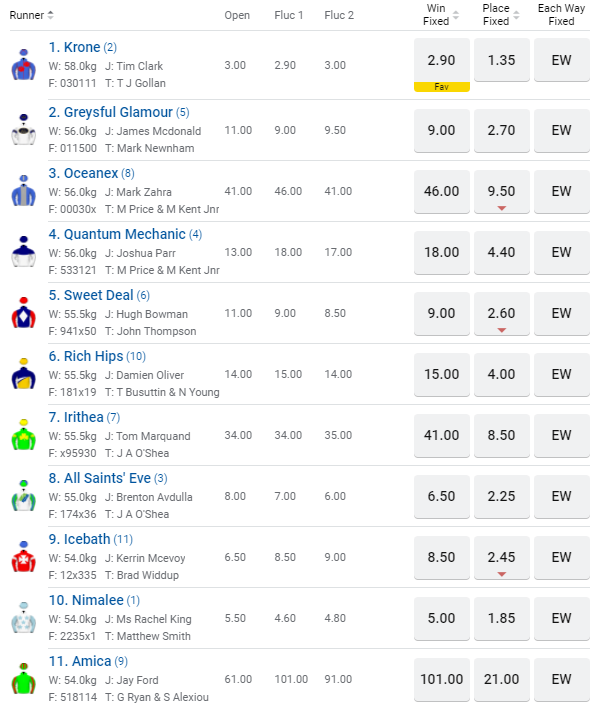Click Oceanex's striped silks icon
This screenshot has width=602, height=706.
click(x=23, y=191)
